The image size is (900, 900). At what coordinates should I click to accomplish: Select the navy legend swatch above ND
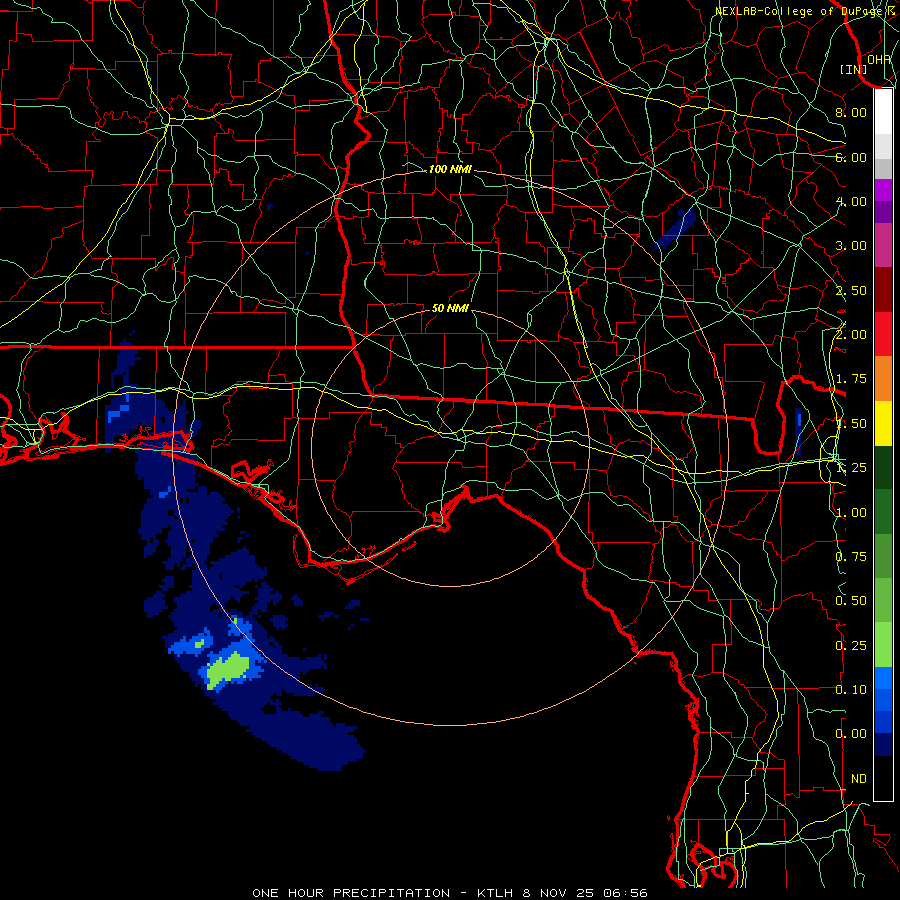point(883,745)
